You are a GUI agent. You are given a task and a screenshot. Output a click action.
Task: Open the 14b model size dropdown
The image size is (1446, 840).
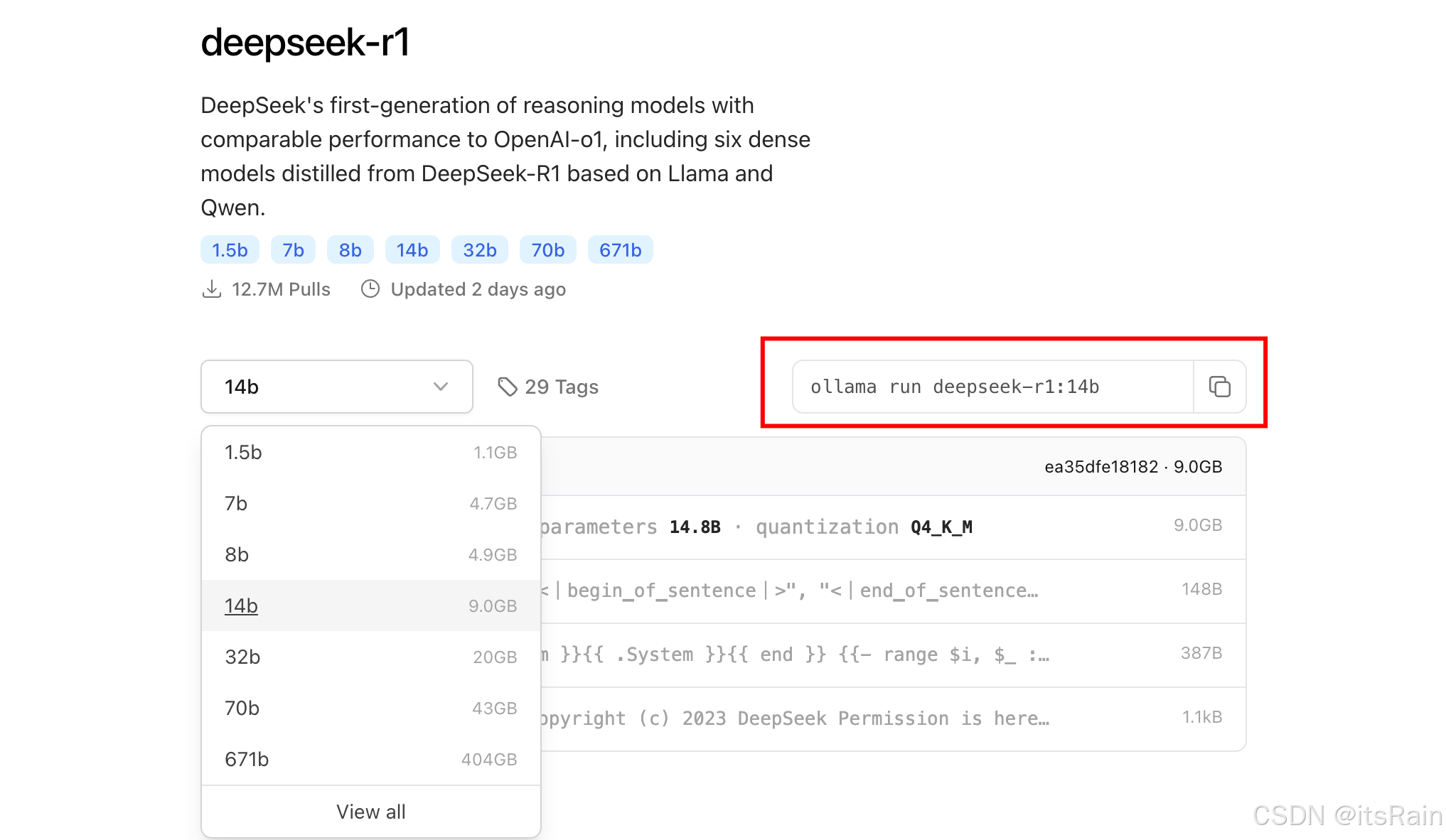click(x=337, y=387)
